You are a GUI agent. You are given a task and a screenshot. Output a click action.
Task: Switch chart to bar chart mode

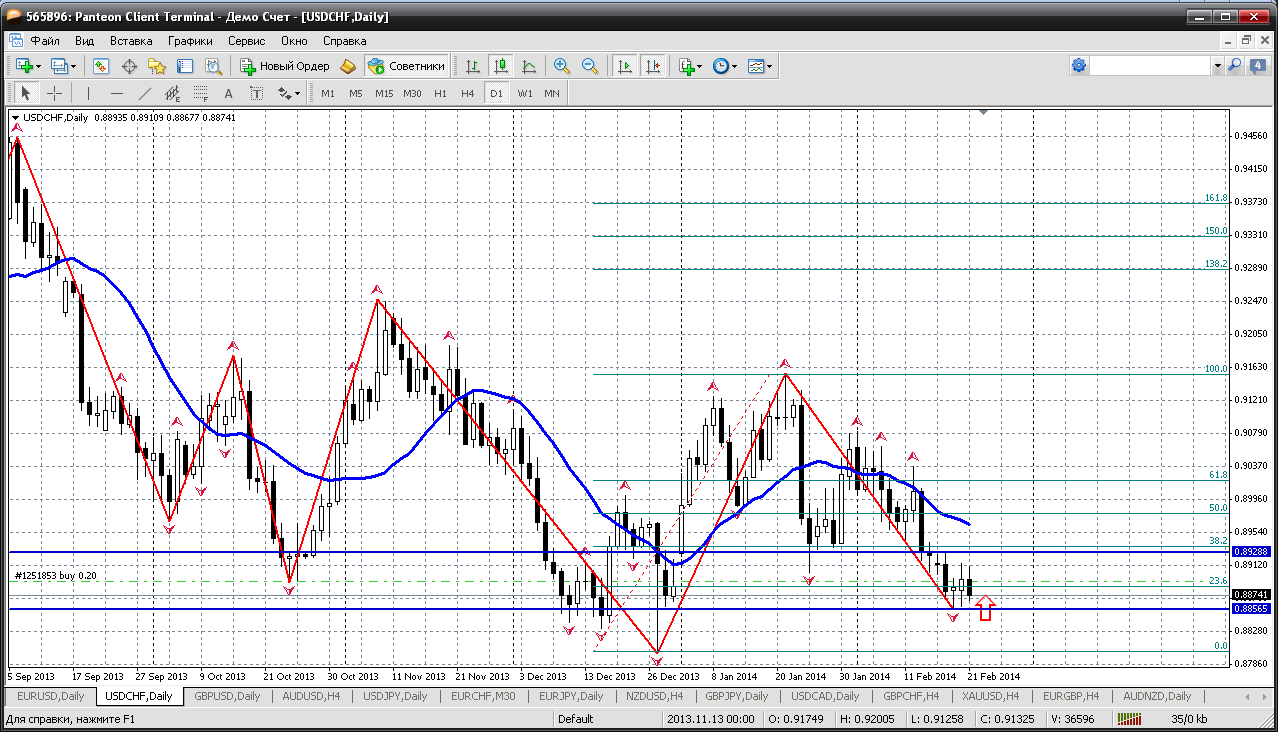click(x=473, y=66)
